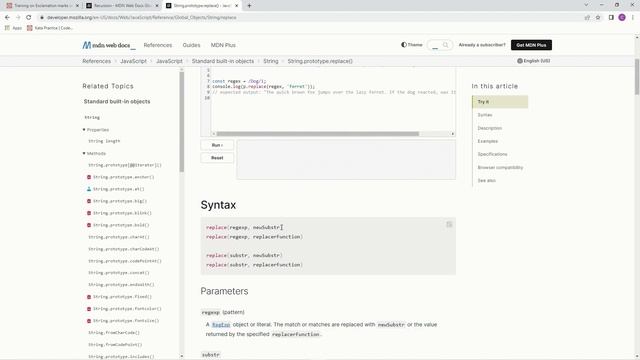
Task: Click the Get MDN Plus button
Action: [x=531, y=45]
